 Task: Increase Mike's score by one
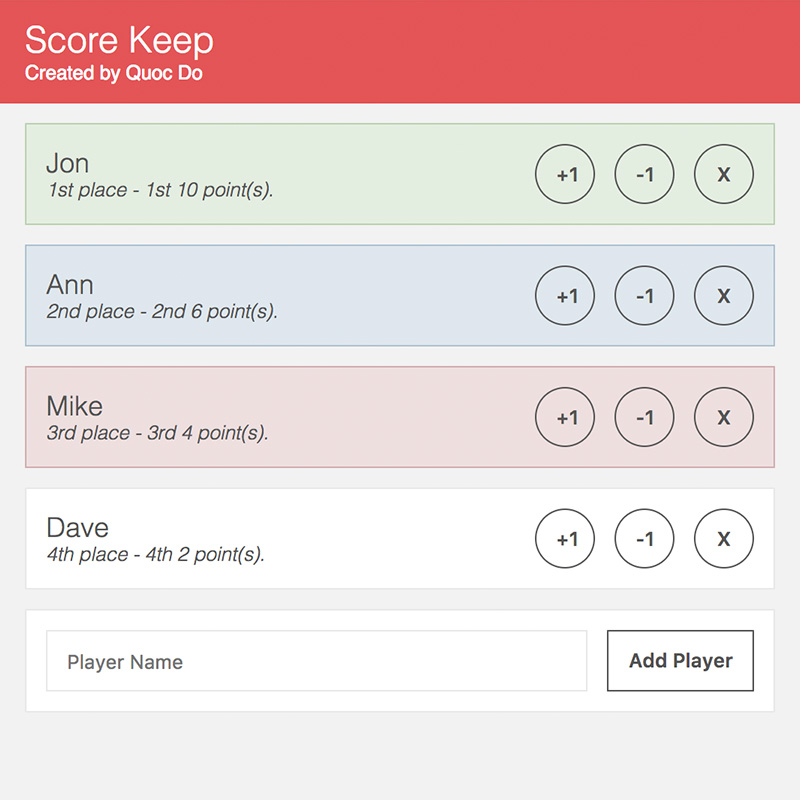click(565, 417)
